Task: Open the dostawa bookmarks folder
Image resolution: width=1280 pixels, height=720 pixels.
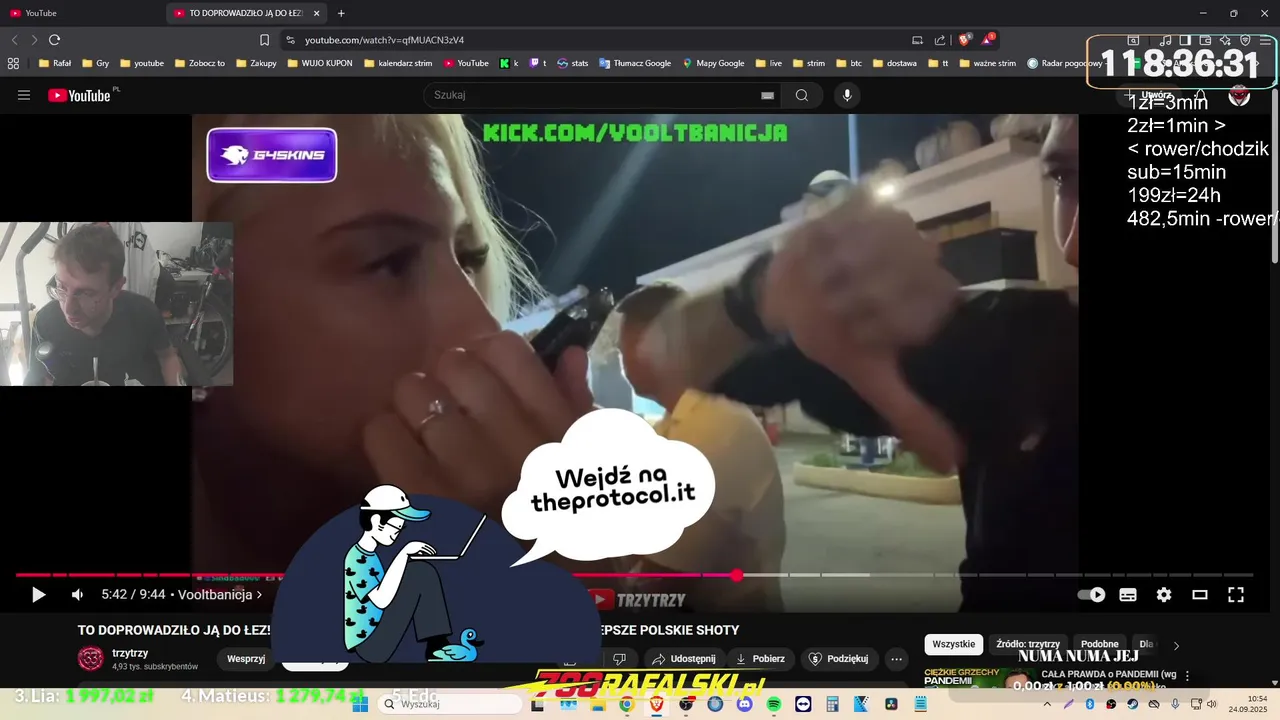Action: [x=894, y=63]
